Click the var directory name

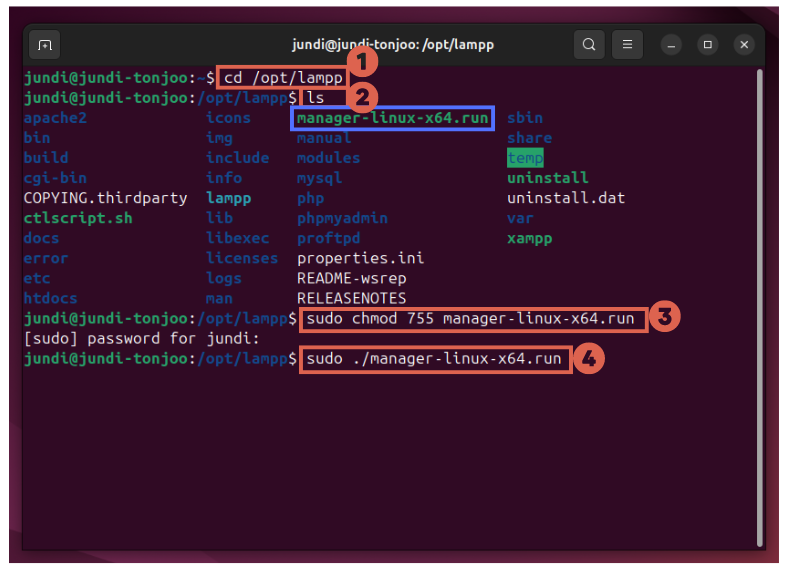point(521,218)
